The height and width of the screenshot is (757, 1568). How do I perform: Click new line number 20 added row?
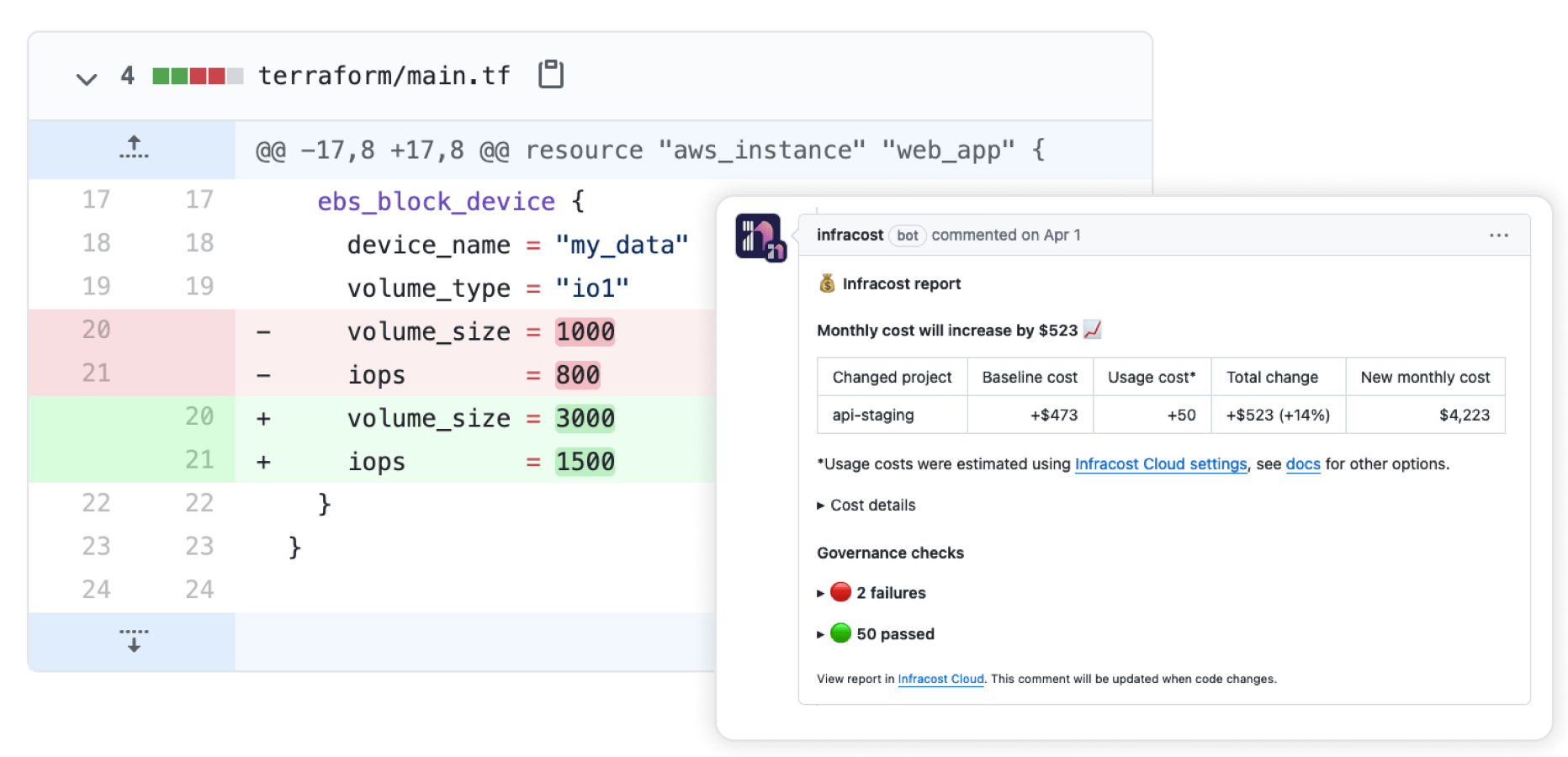click(x=199, y=416)
